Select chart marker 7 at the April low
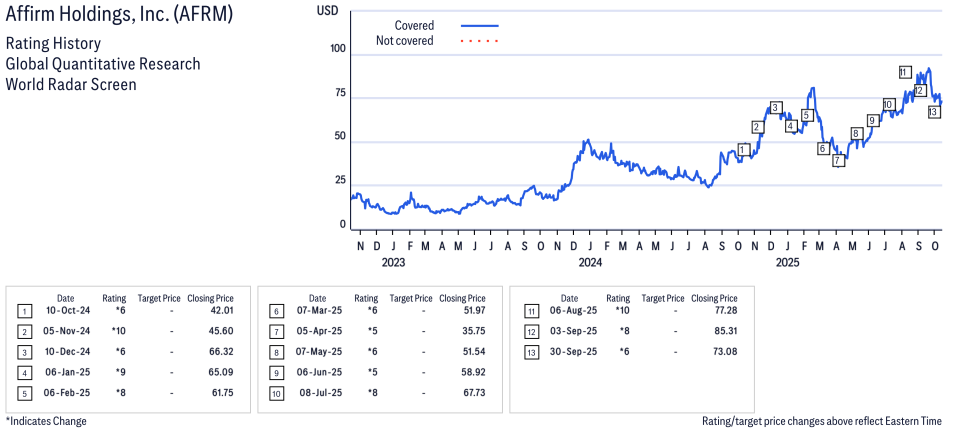Viewport: 953px width, 428px height. click(838, 160)
